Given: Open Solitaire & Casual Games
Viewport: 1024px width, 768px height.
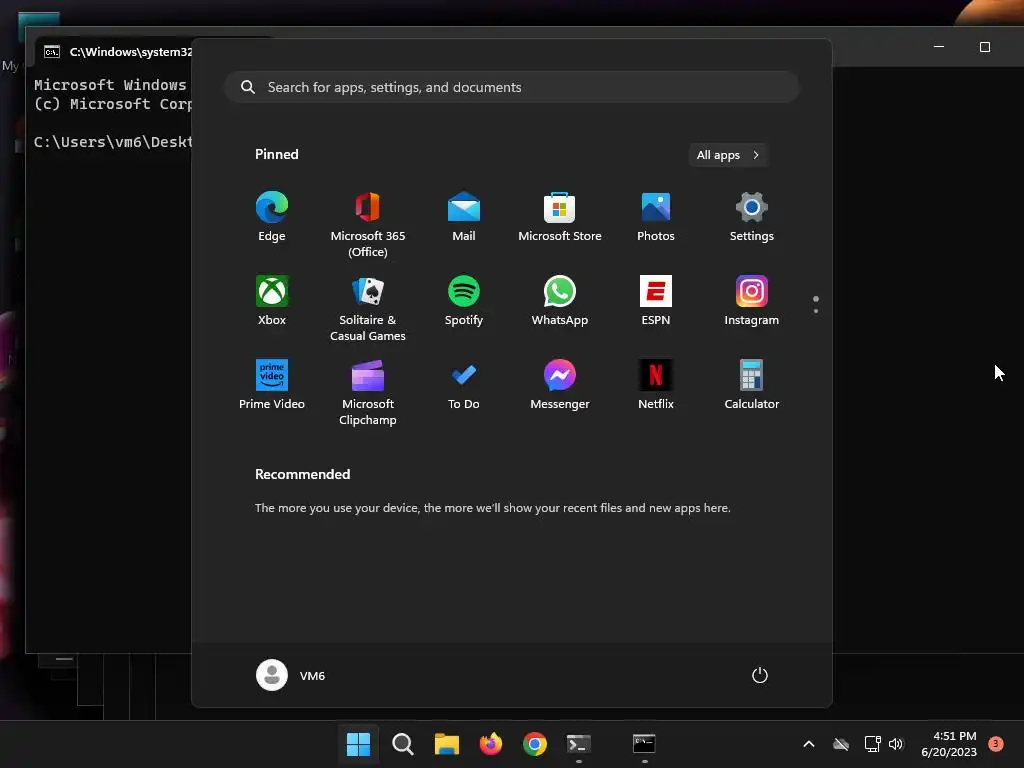Looking at the screenshot, I should click(368, 309).
